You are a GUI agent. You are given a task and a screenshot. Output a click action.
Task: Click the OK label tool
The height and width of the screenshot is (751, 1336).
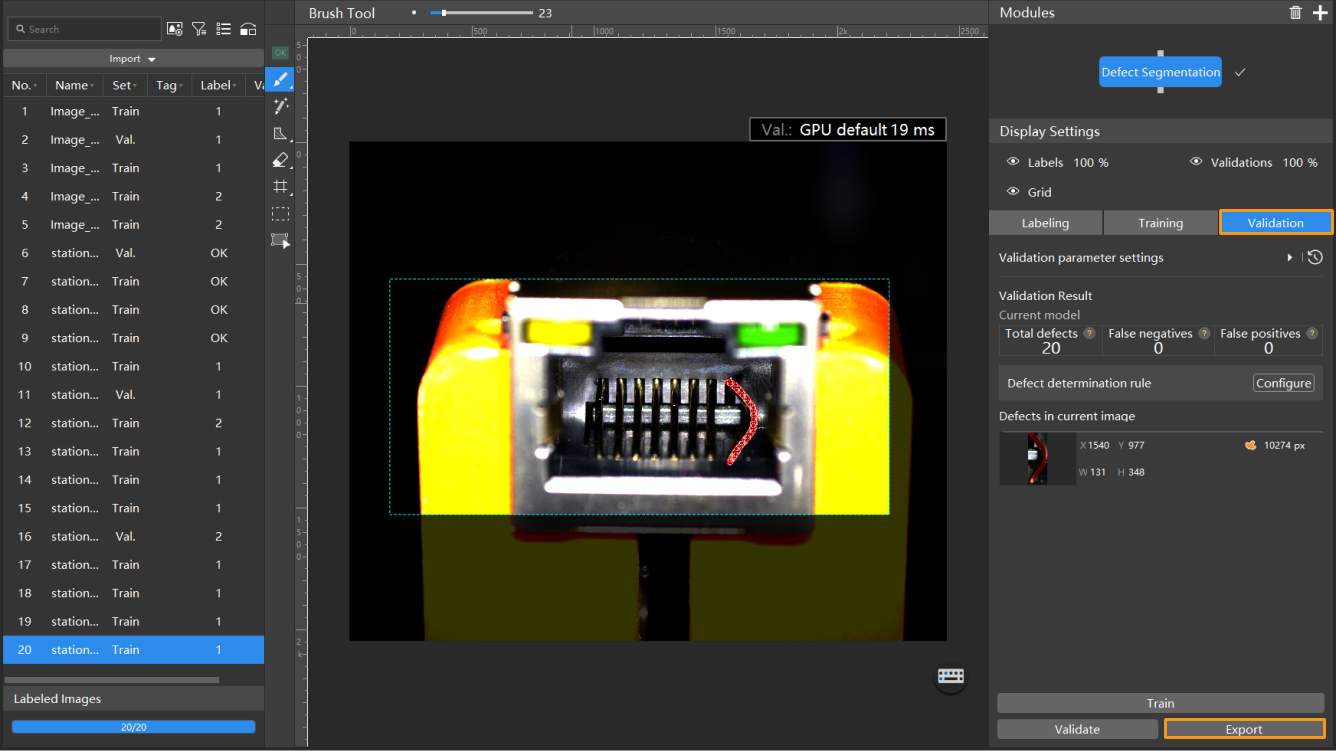click(280, 53)
